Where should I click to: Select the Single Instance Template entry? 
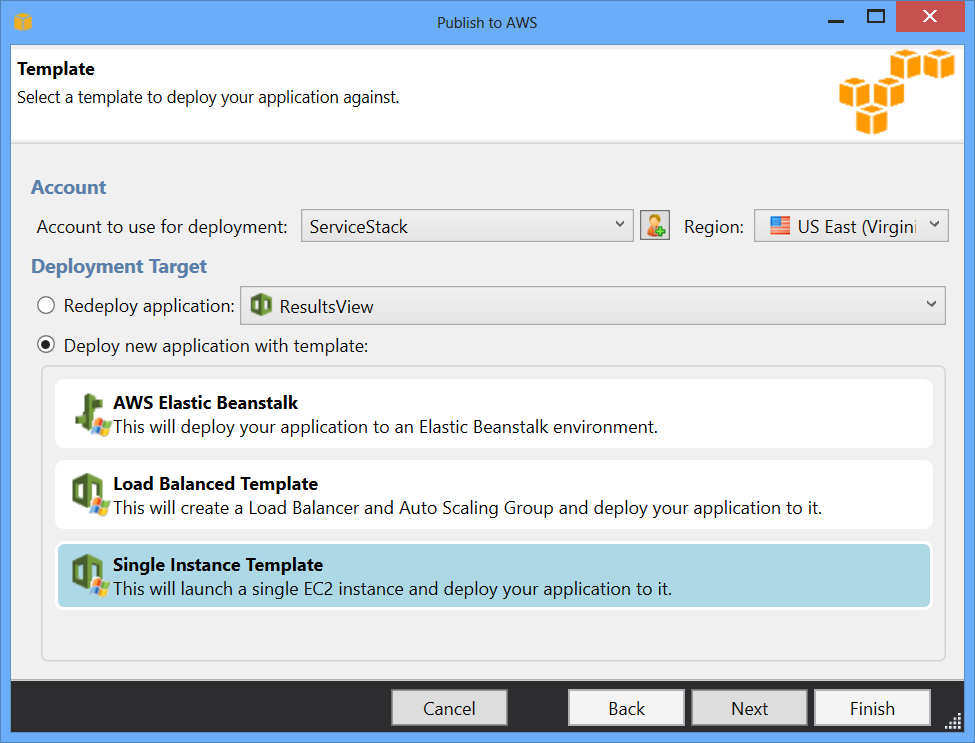495,575
